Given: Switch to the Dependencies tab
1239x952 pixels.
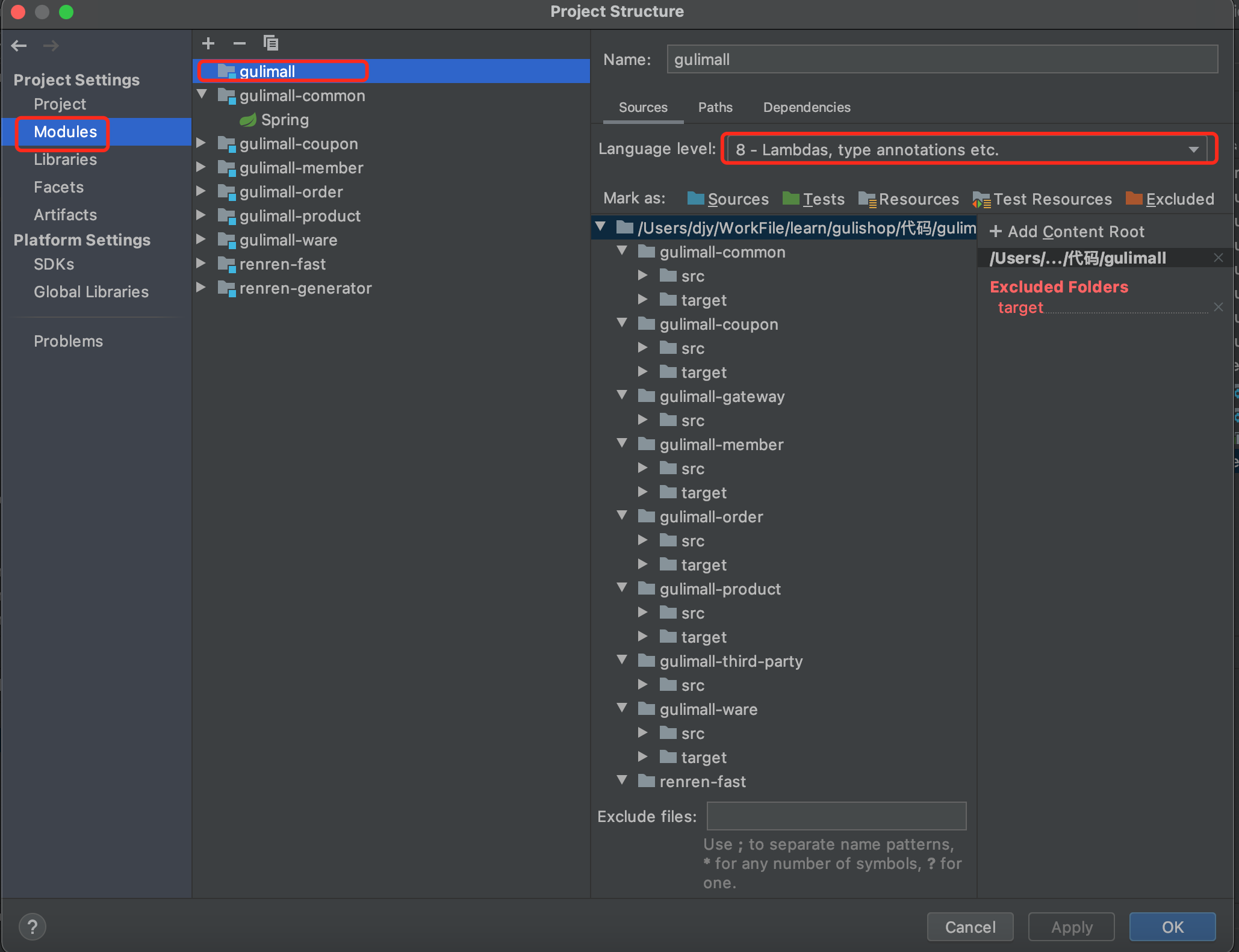Looking at the screenshot, I should [x=806, y=107].
